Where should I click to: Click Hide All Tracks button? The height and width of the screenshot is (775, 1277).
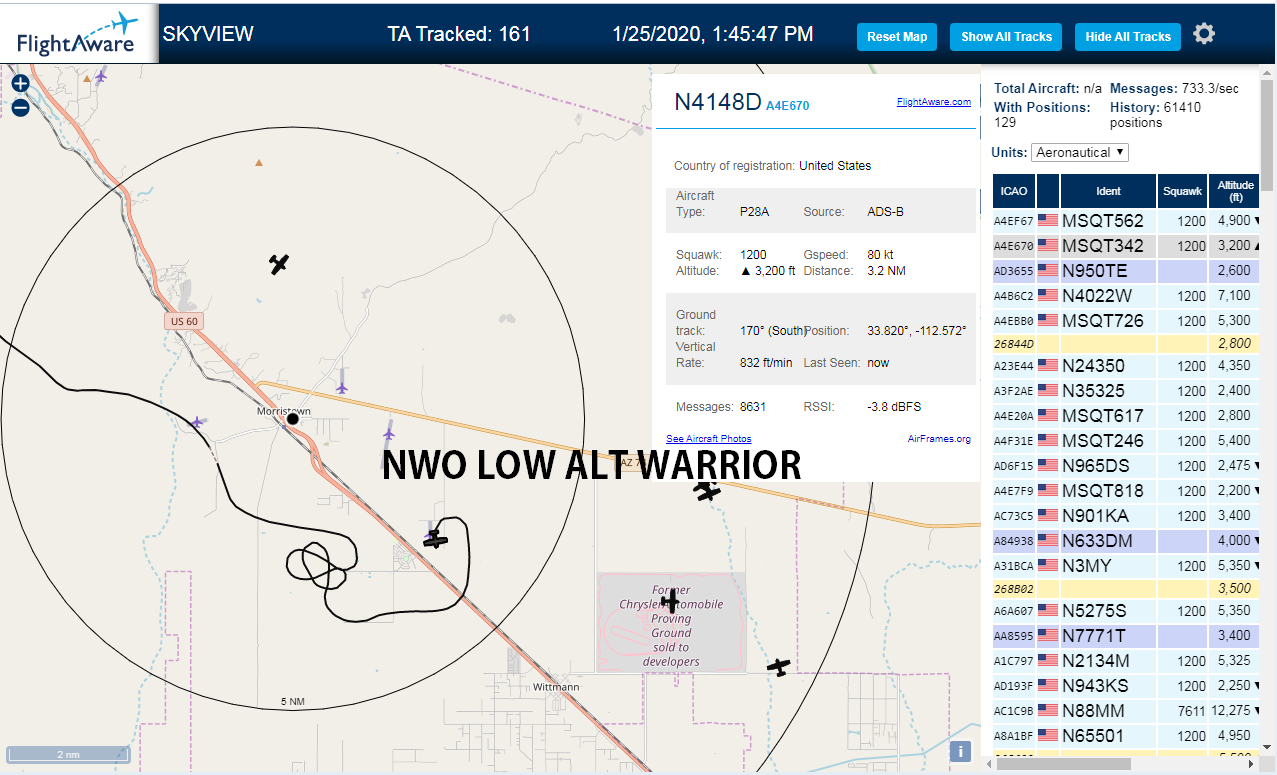pos(1128,37)
